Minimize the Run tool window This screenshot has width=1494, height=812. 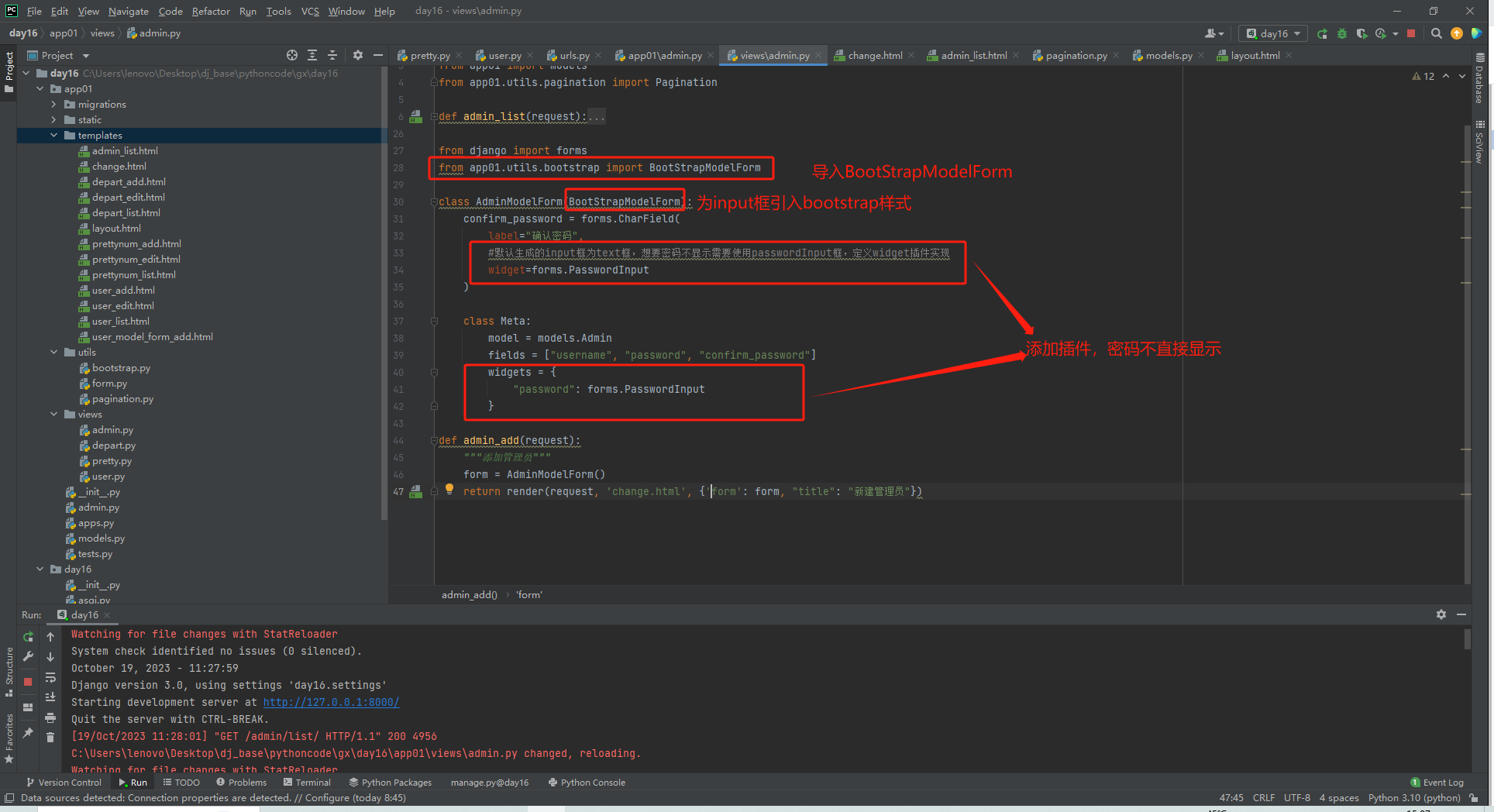pos(1461,614)
